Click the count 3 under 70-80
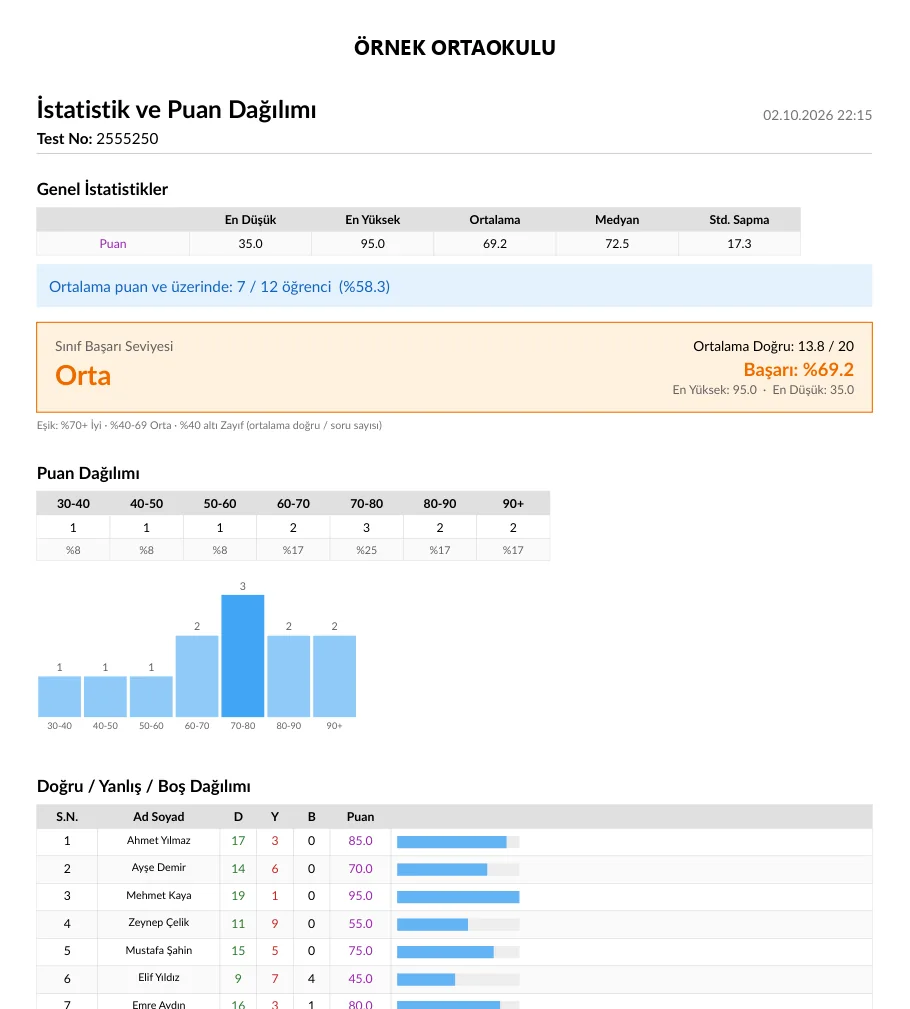 point(367,528)
